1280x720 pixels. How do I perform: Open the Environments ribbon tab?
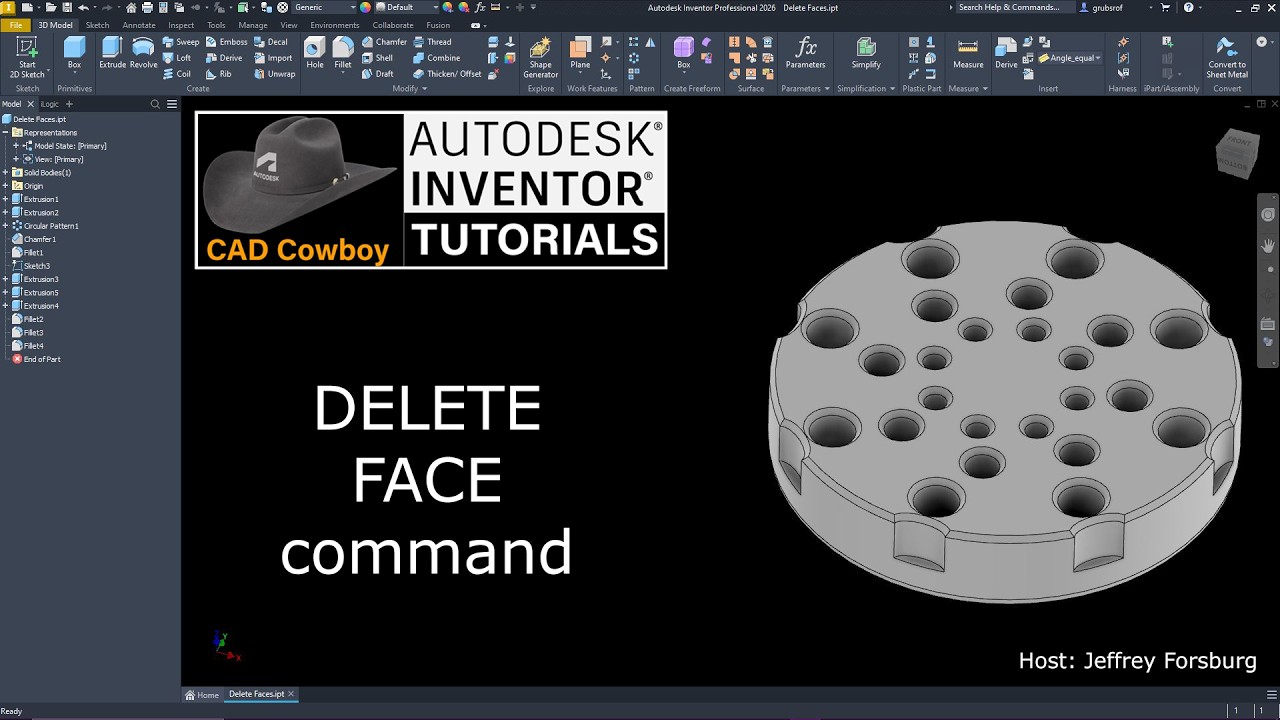(334, 25)
